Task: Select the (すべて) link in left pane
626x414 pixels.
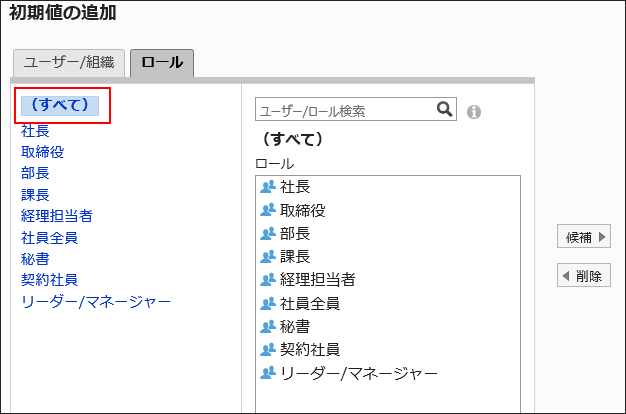Action: [60, 105]
